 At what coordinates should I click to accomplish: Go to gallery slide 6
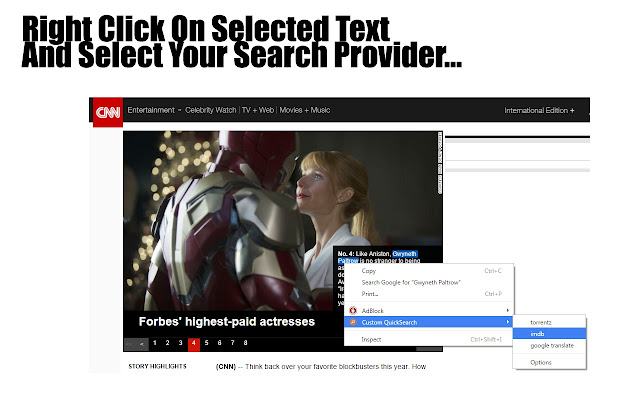[220, 343]
